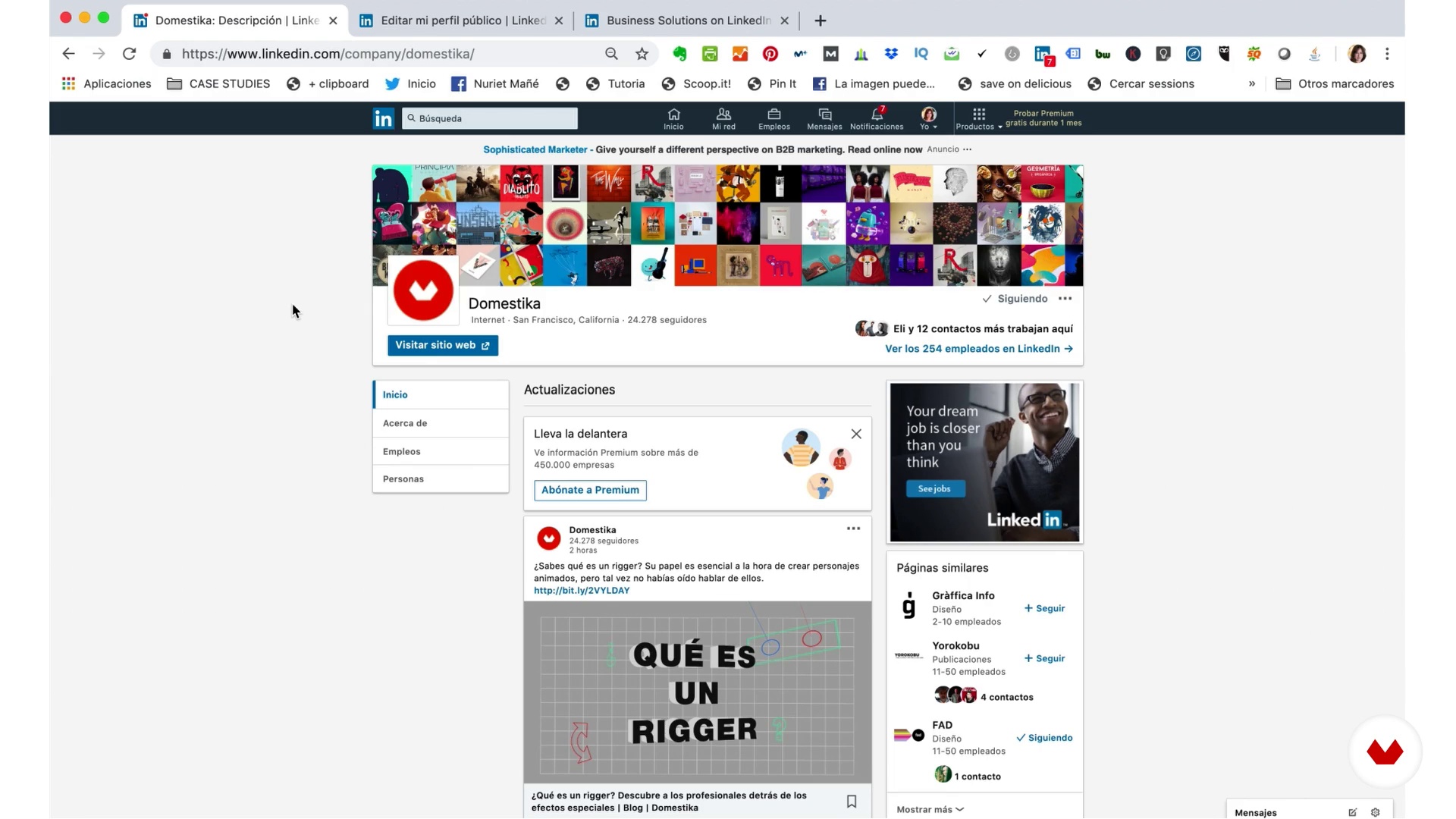
Task: Open Mi red network icon
Action: coord(723,118)
